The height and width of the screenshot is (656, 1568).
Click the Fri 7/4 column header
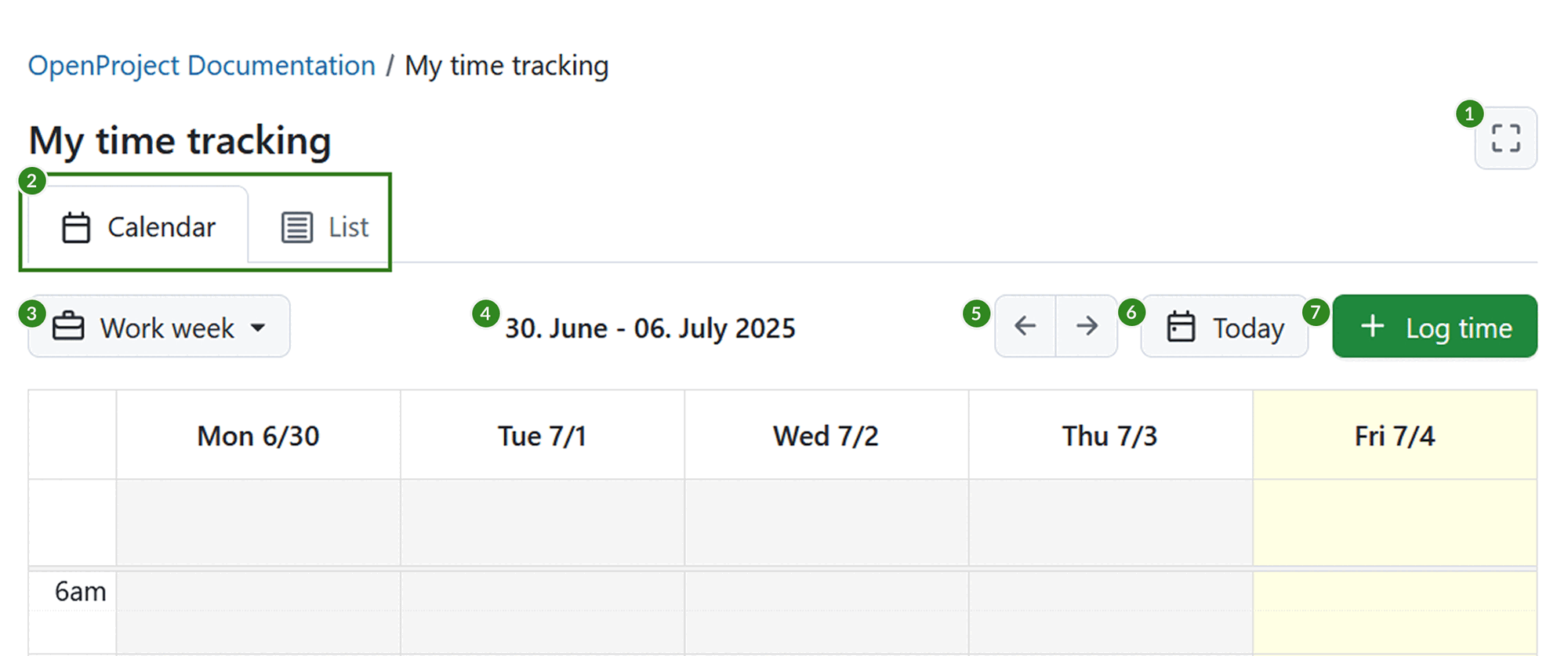1396,435
